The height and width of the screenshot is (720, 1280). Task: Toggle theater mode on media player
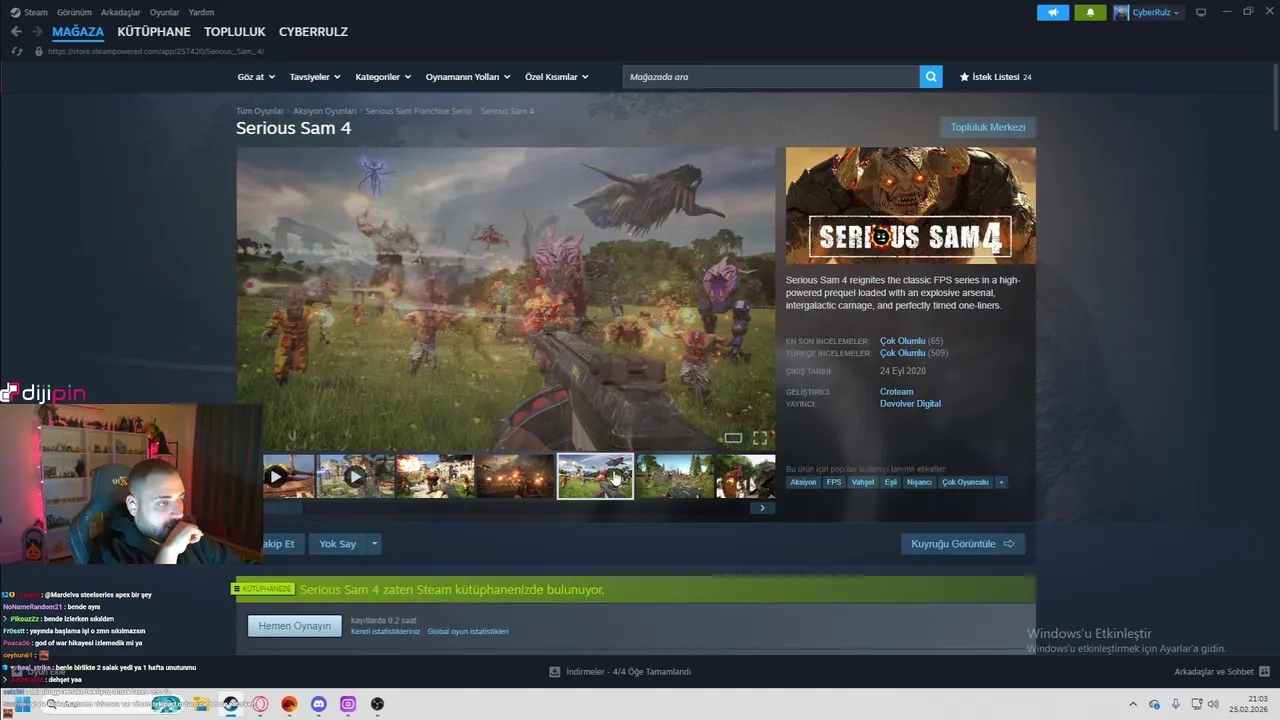click(x=733, y=438)
